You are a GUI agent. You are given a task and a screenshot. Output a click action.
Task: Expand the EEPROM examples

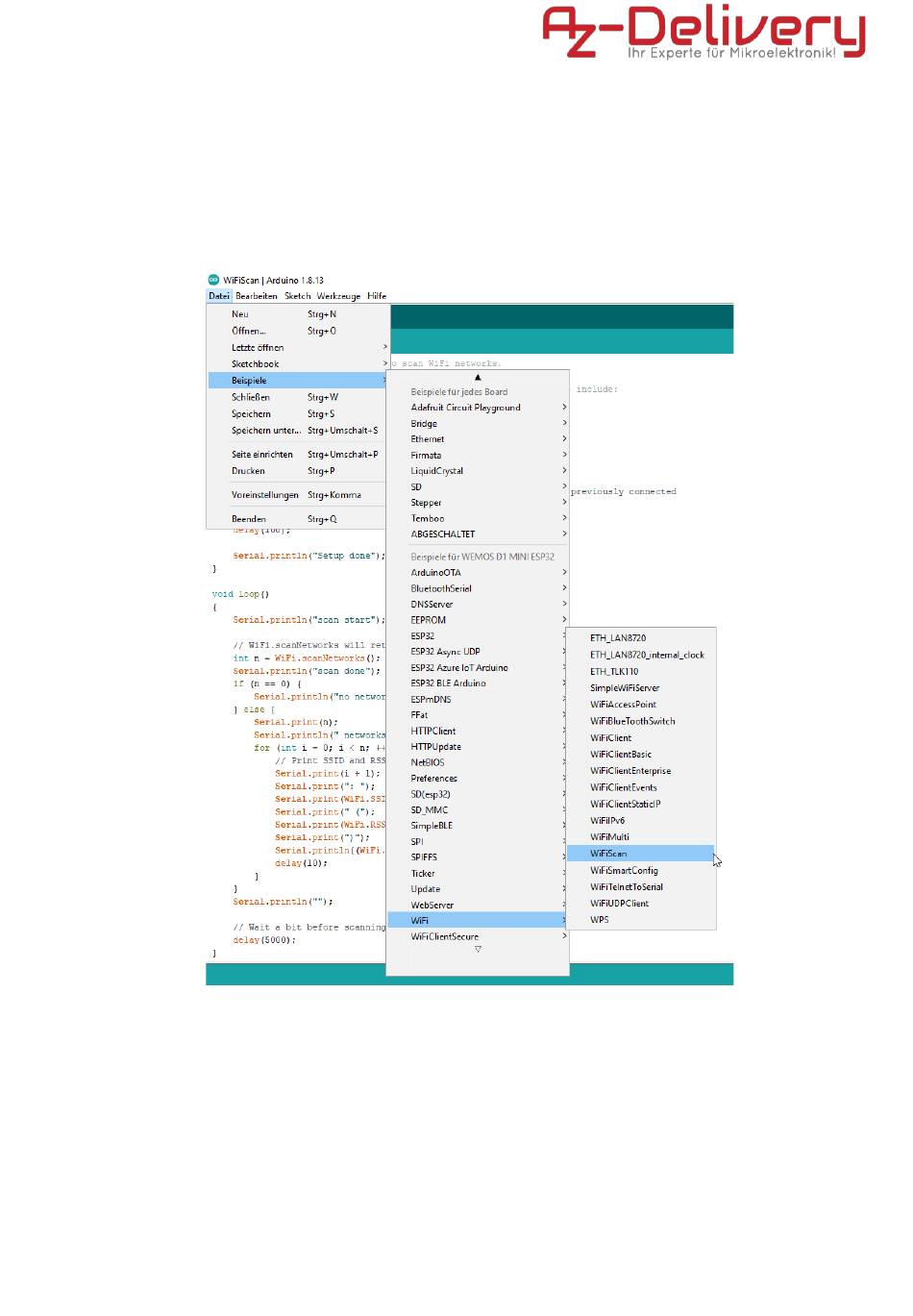(x=478, y=620)
